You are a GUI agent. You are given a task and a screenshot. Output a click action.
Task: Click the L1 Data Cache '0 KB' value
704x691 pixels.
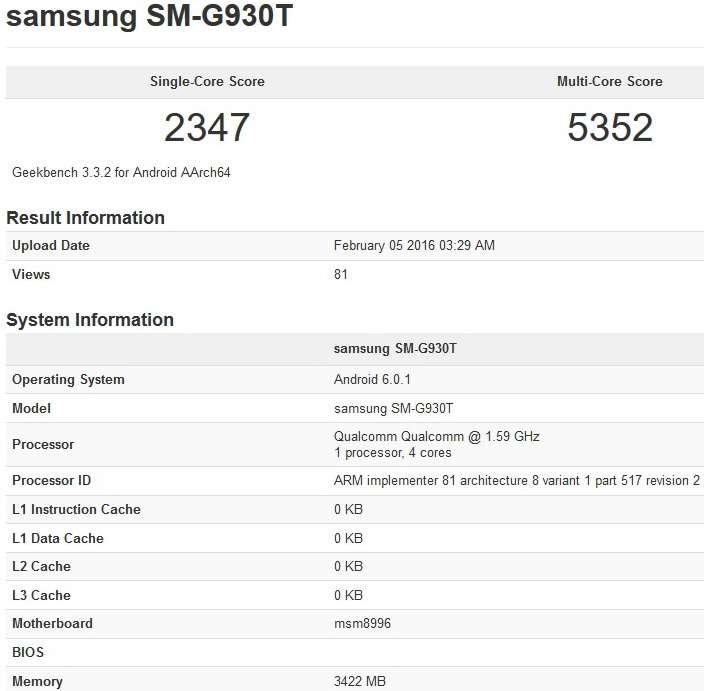[x=348, y=538]
